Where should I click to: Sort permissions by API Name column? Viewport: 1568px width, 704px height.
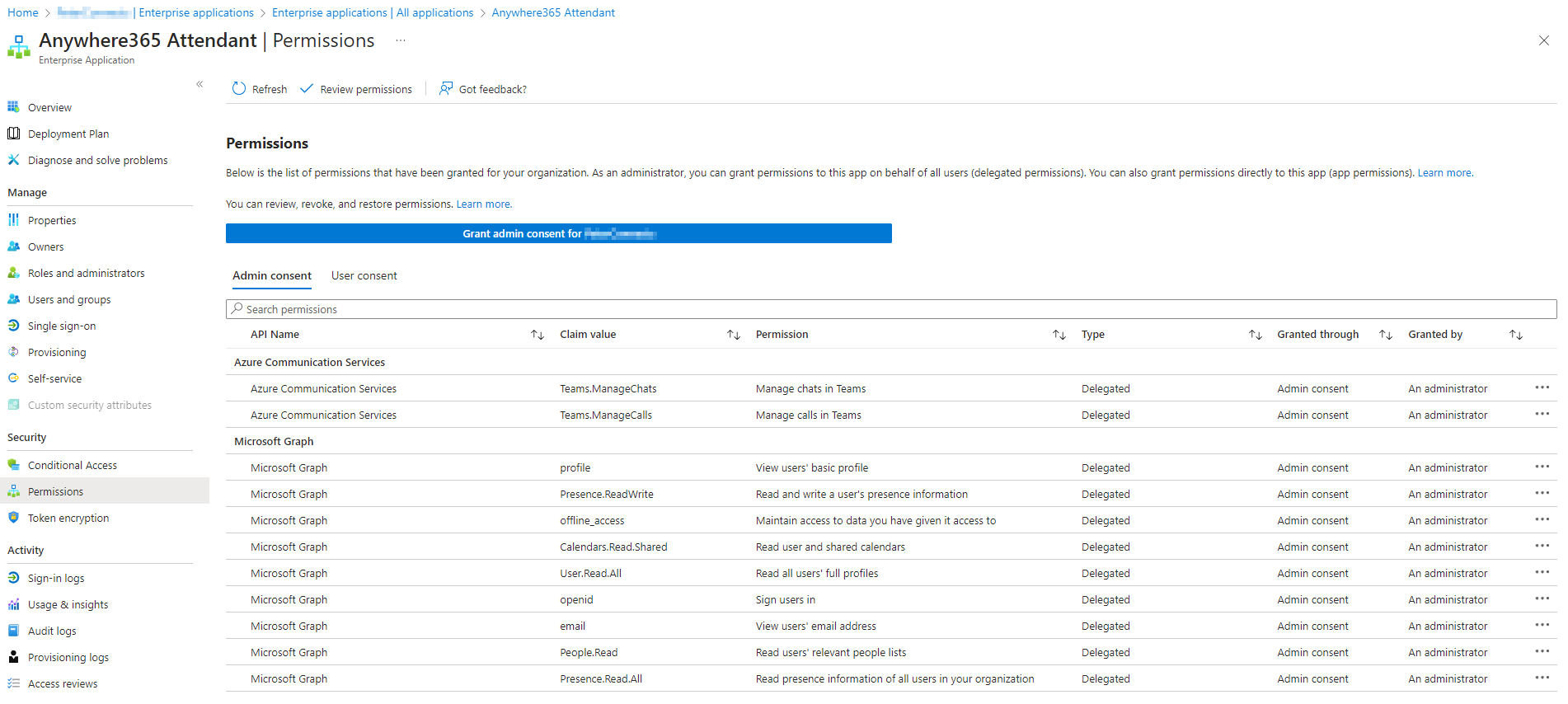click(x=538, y=335)
